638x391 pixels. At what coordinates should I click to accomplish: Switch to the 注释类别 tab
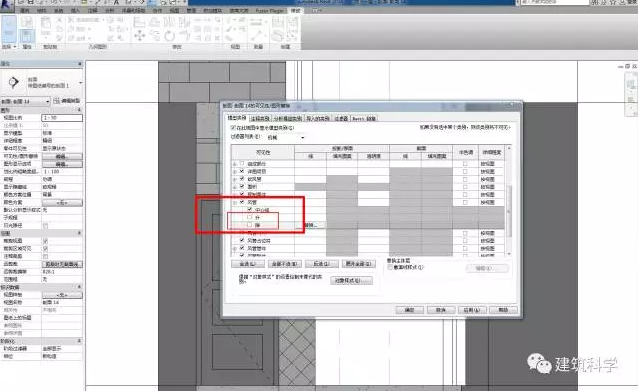coord(260,118)
